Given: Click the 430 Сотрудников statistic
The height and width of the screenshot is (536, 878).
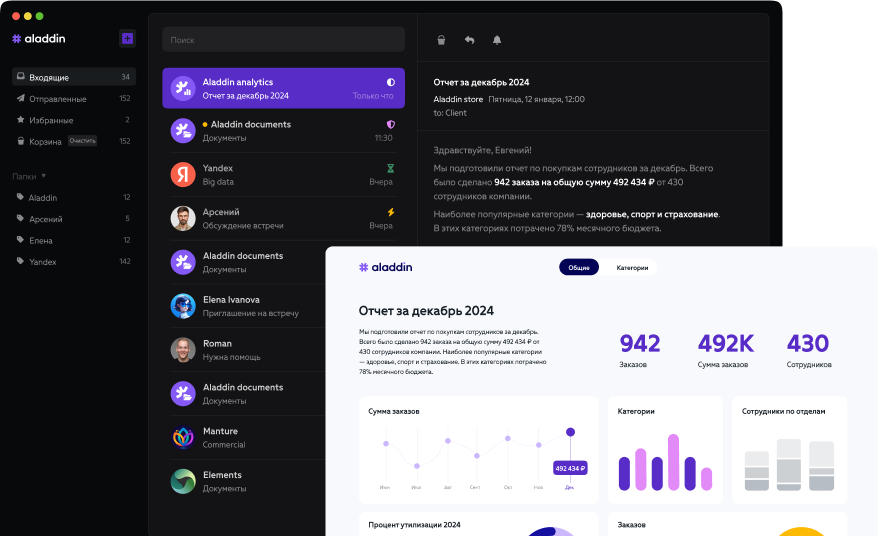Looking at the screenshot, I should [809, 352].
